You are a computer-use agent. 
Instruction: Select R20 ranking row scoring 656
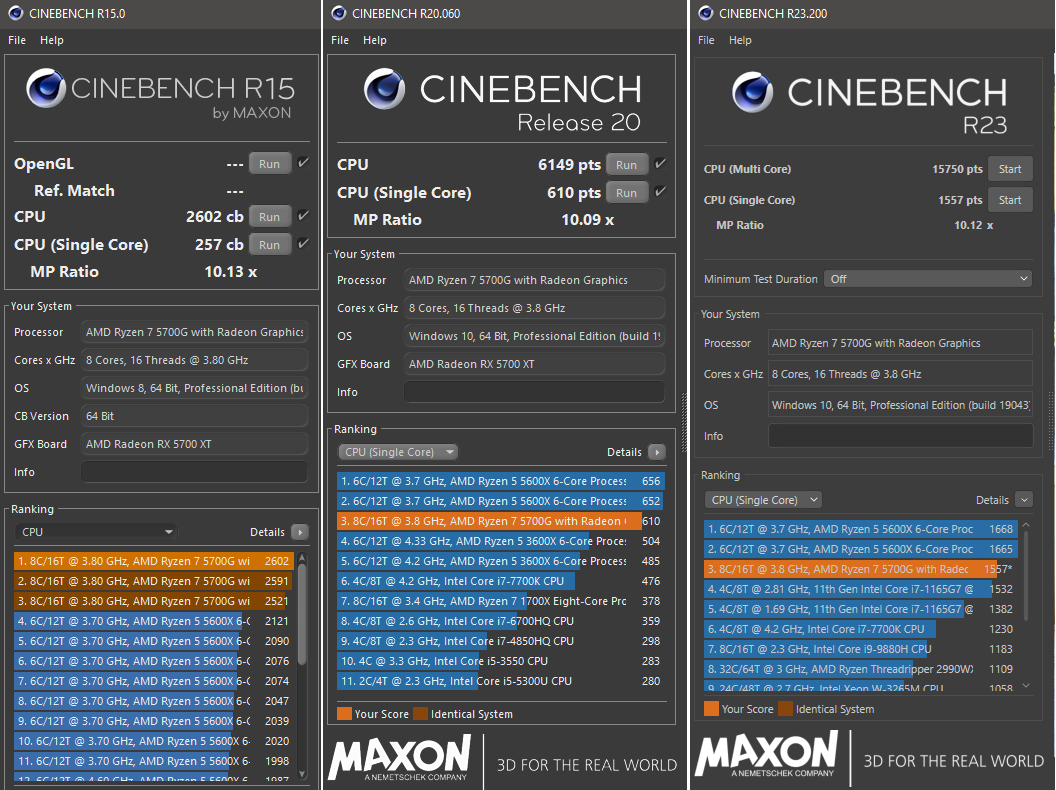tap(501, 481)
